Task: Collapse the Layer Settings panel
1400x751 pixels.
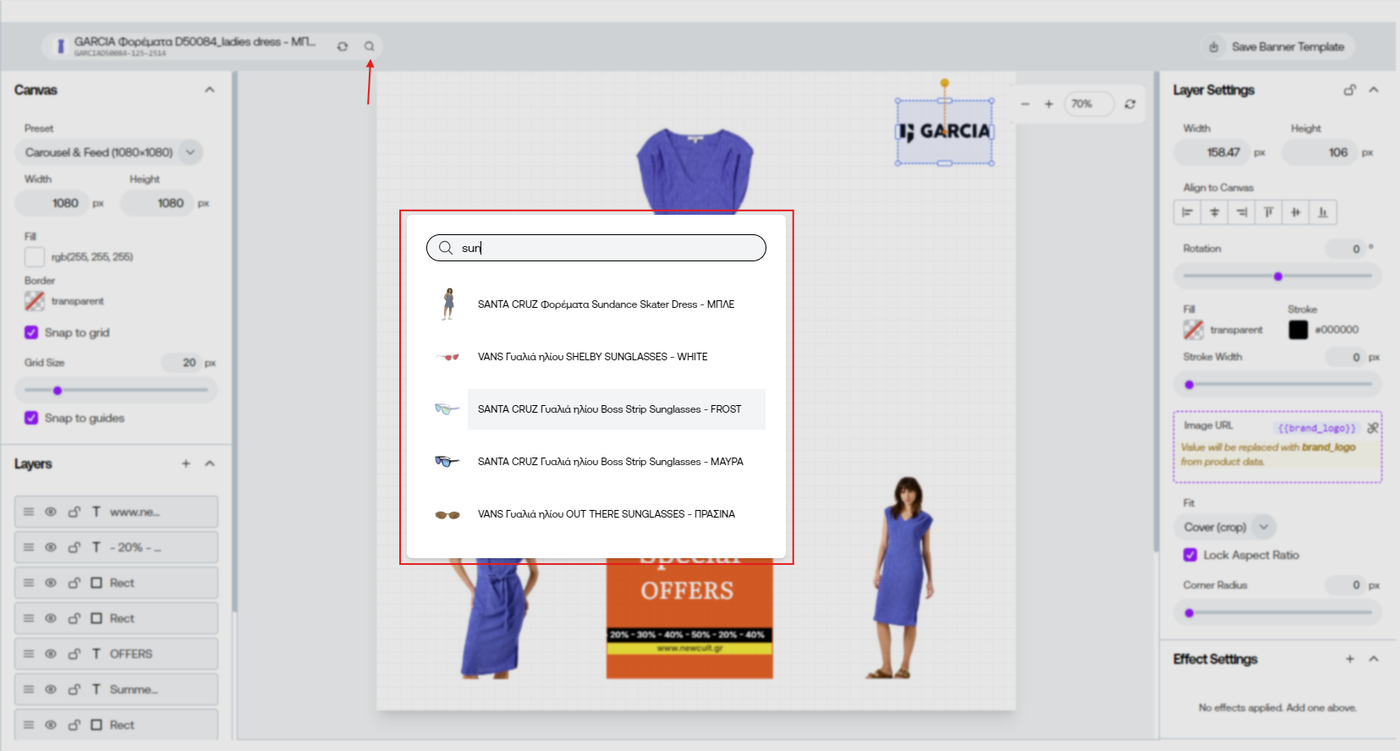Action: pos(1374,90)
